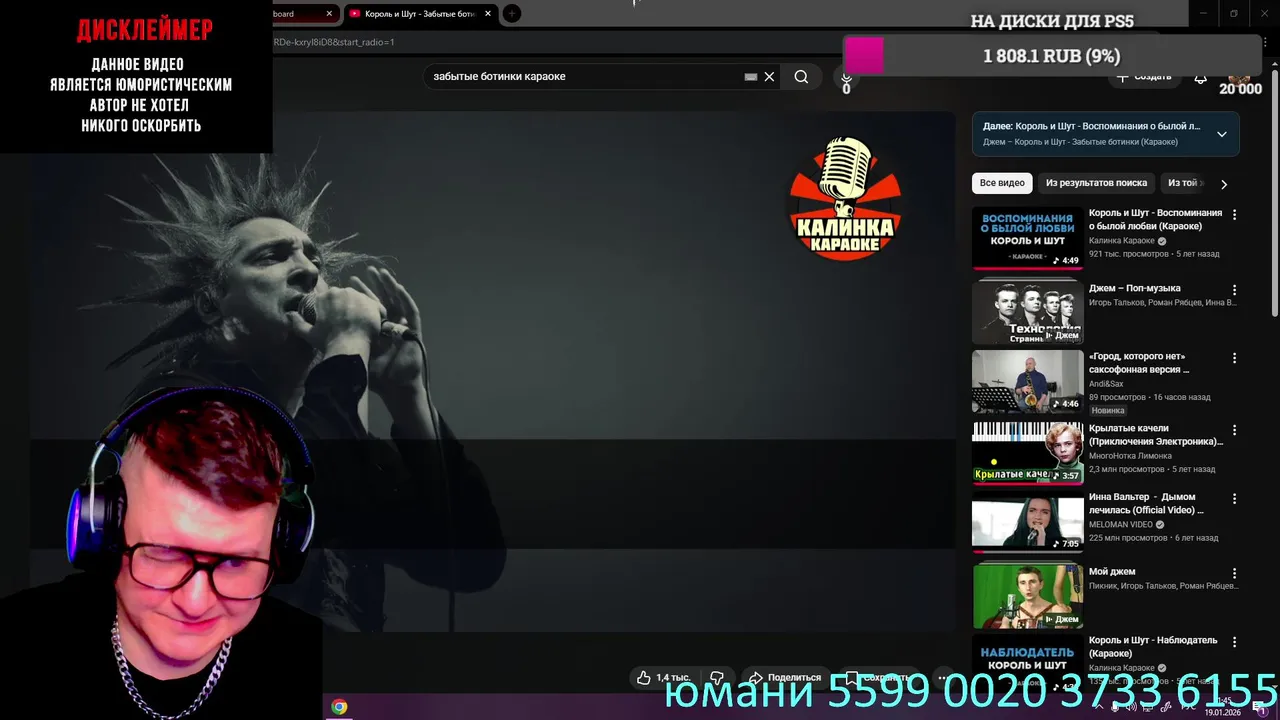
Task: Switch to the 'board' browser tab
Action: pos(295,14)
